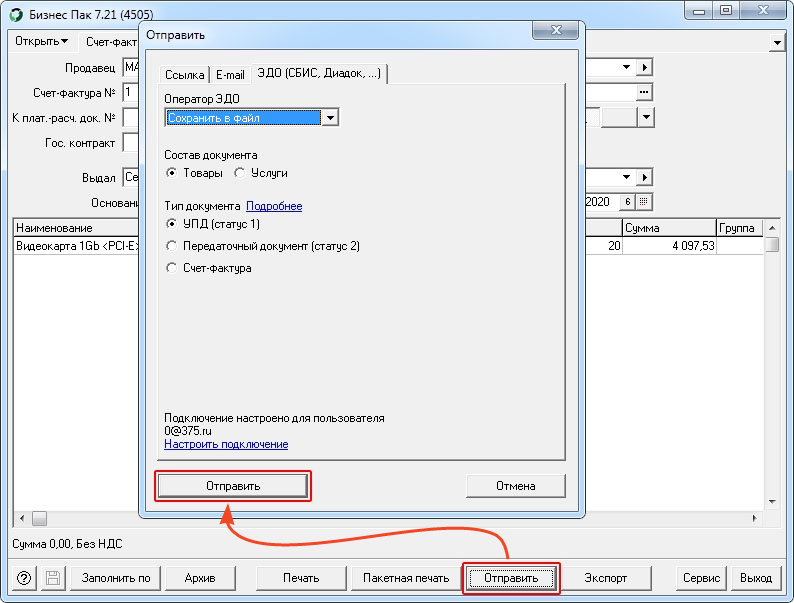This screenshot has height=603, width=794.
Task: Click the horizontal scrollbar thumb of table
Action: click(x=39, y=518)
